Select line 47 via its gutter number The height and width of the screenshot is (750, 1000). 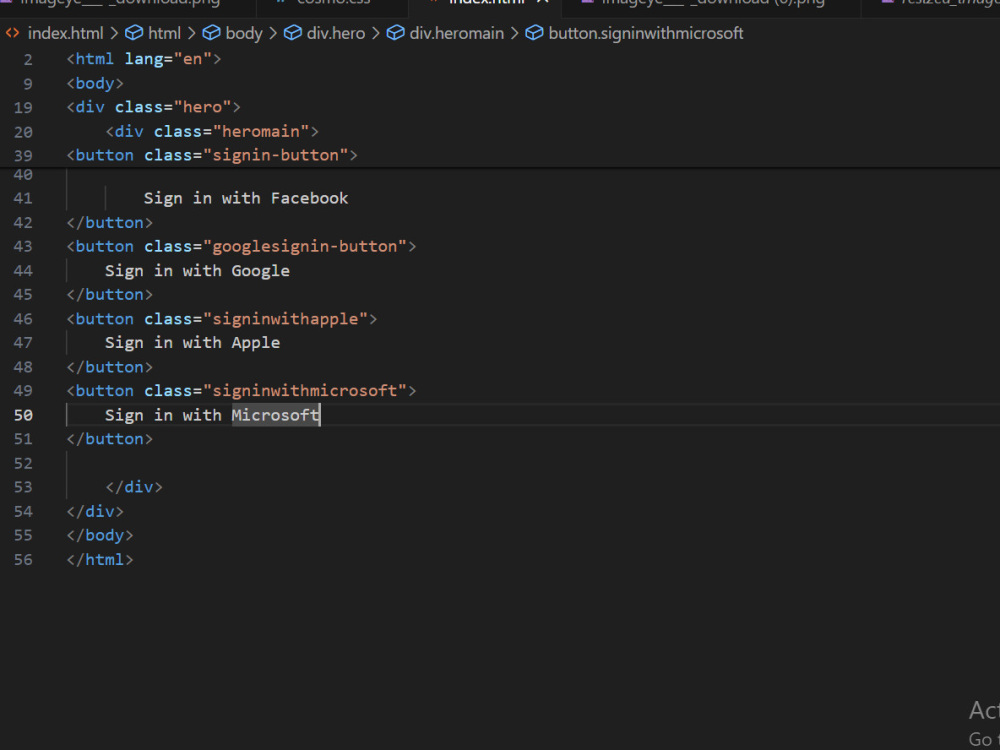[23, 343]
